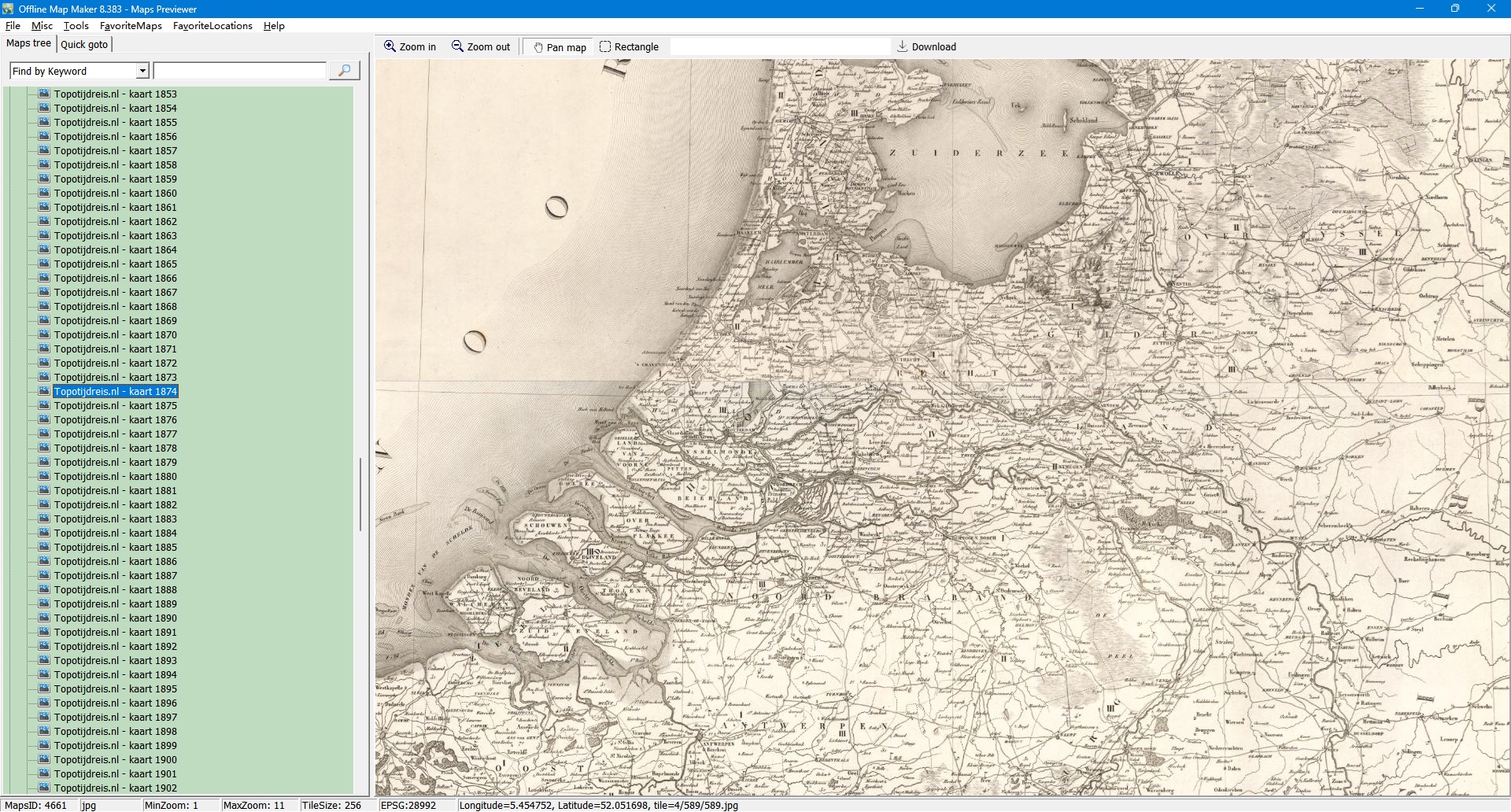Screen dimensions: 1511x812
Task: Activate the Rectangle selection tool
Action: point(605,46)
